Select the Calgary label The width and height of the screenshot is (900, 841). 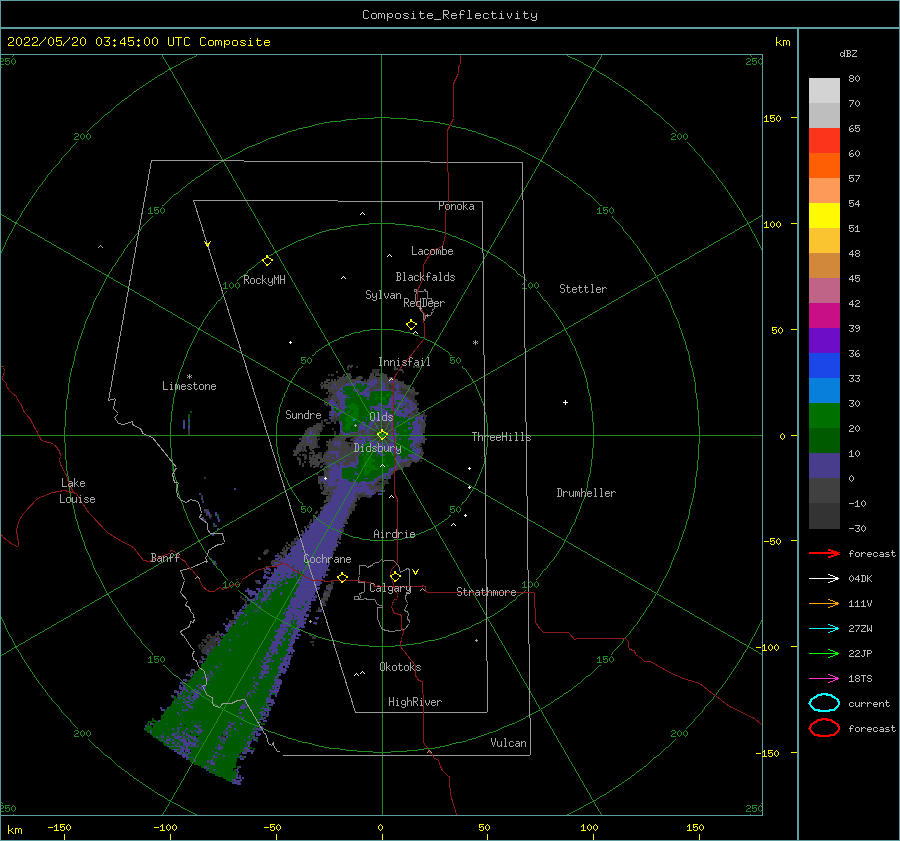point(390,588)
